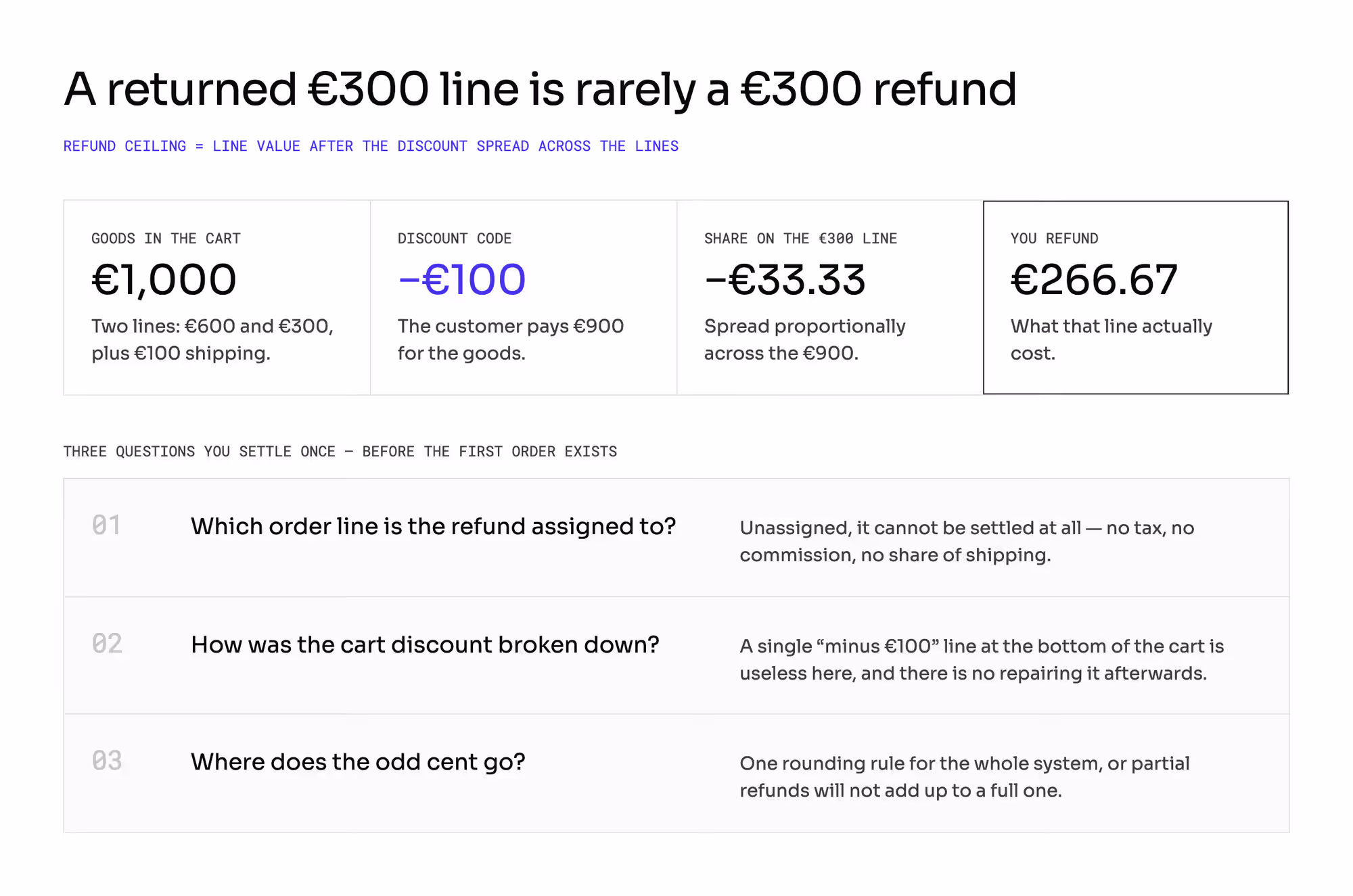Click the −€33.33 share figure
1353x896 pixels.
pos(785,280)
